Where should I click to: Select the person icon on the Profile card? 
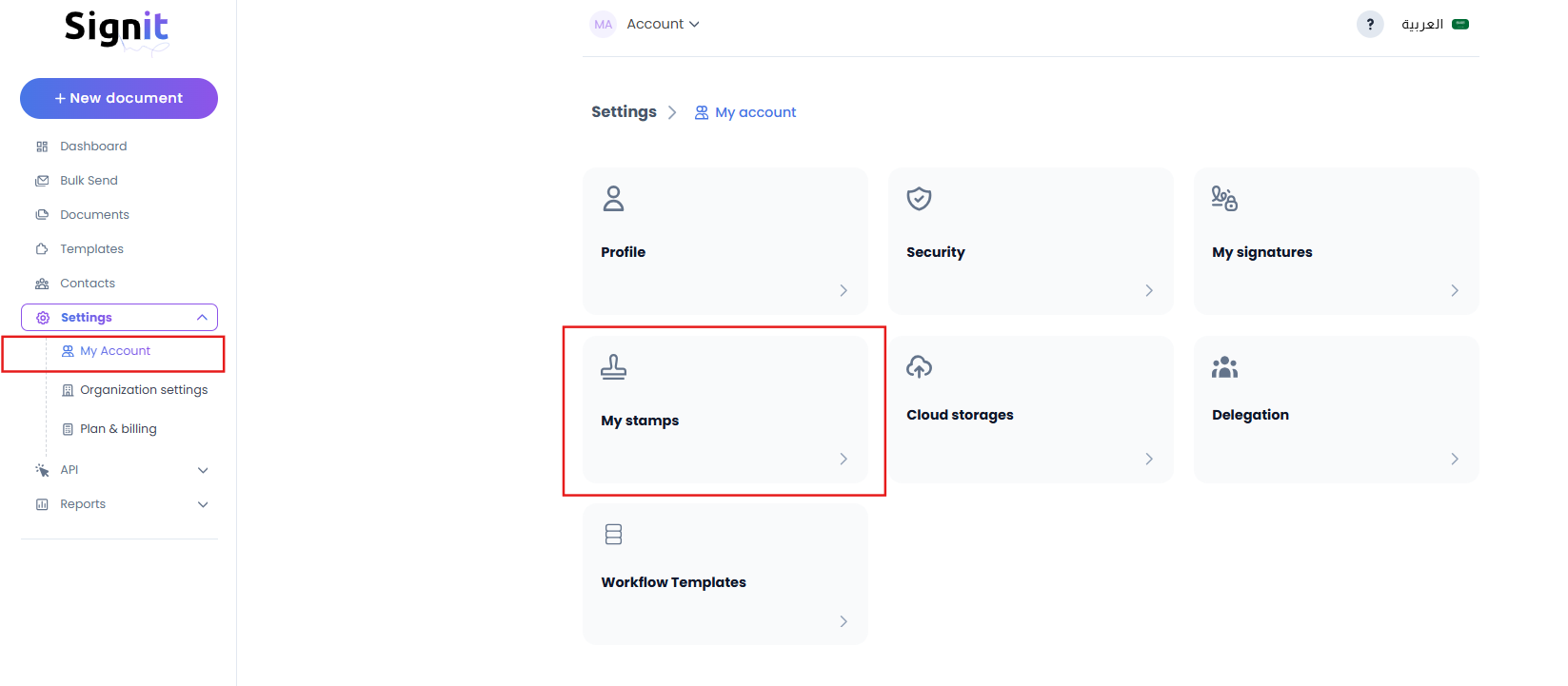tap(613, 199)
